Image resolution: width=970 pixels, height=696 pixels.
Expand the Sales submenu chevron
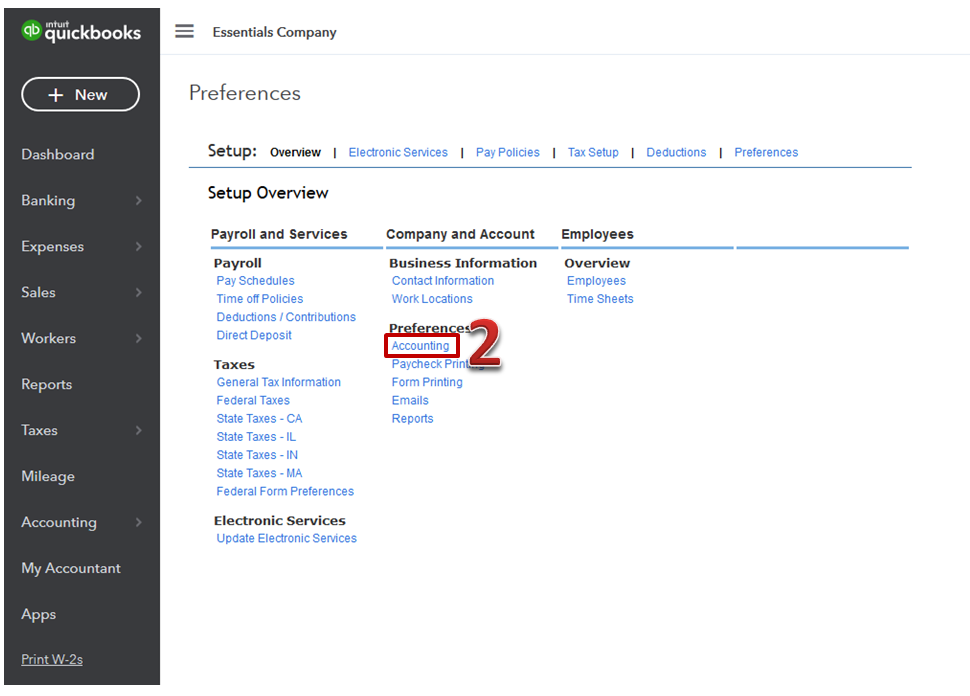point(139,292)
